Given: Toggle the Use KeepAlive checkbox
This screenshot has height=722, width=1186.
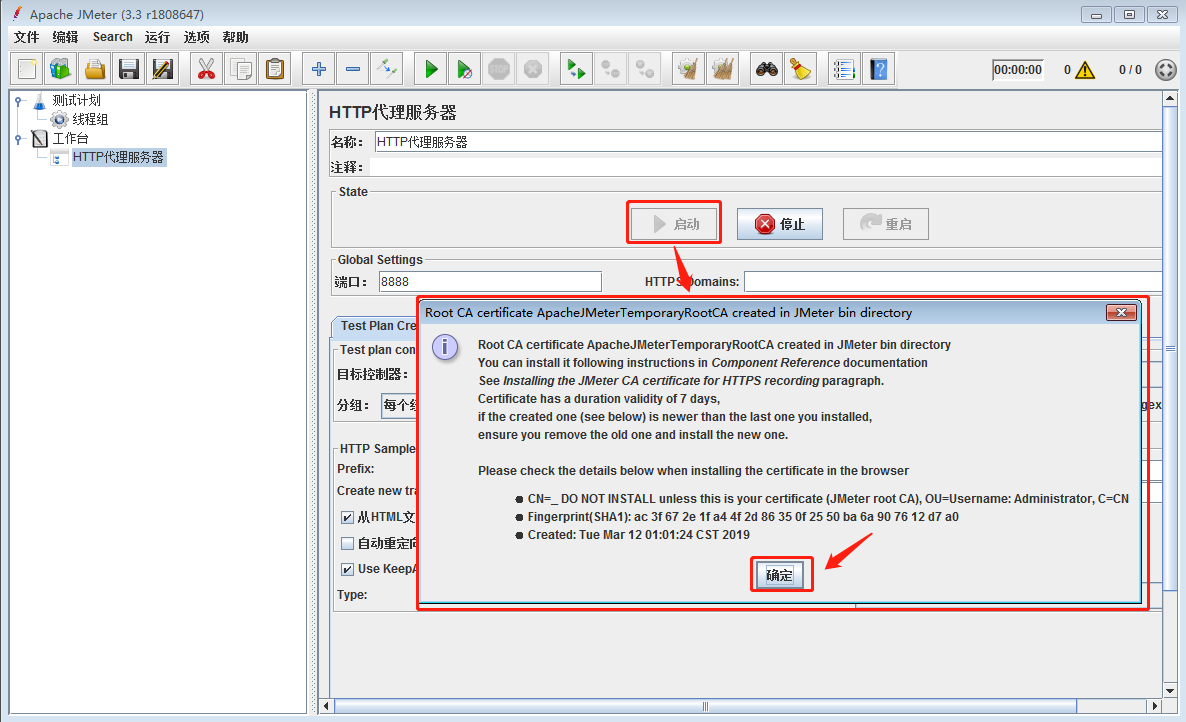Looking at the screenshot, I should click(x=347, y=569).
